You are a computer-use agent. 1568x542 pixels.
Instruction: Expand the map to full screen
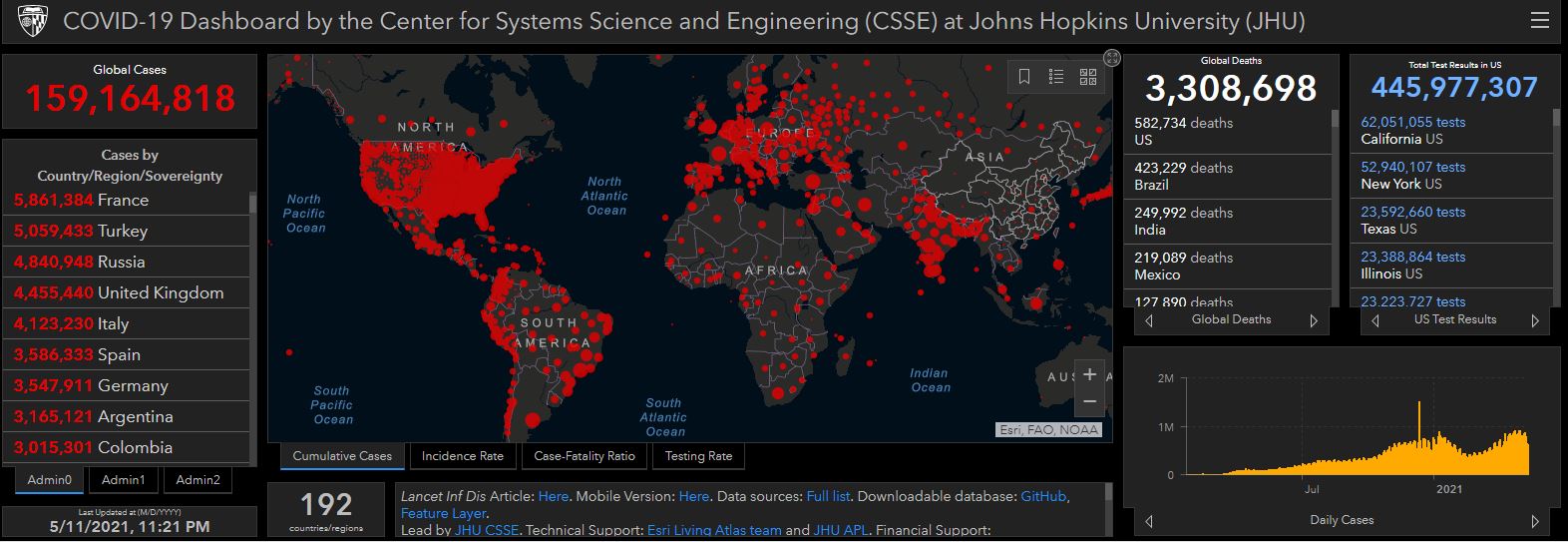tap(1112, 58)
